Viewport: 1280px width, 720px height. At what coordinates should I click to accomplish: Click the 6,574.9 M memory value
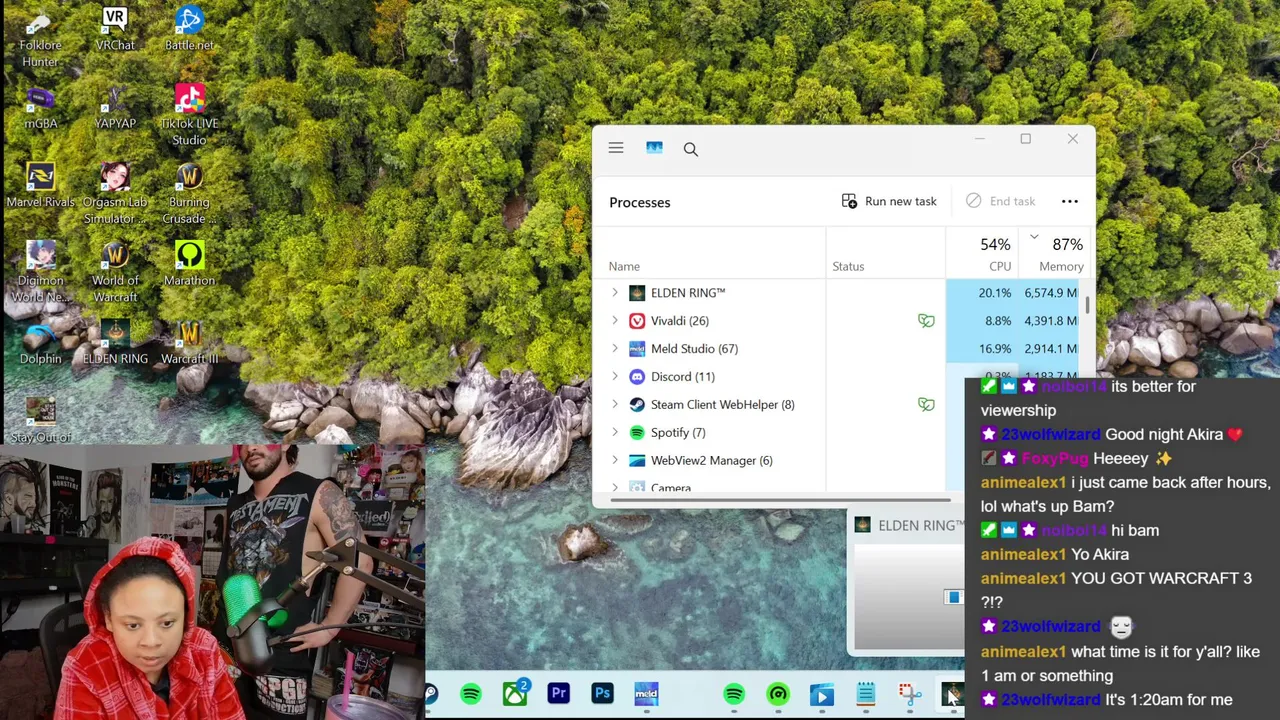pos(1051,293)
